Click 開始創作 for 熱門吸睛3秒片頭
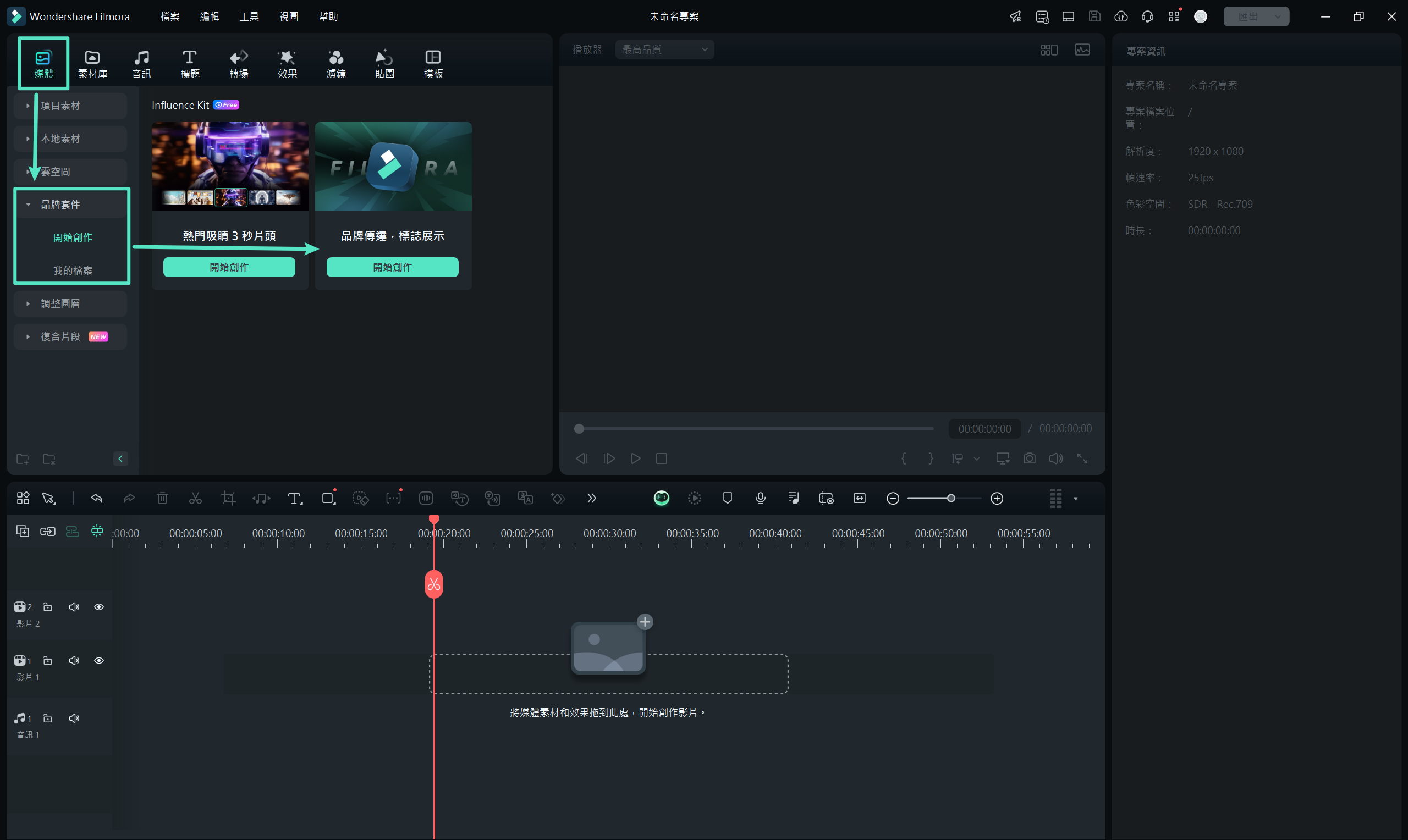 point(228,267)
